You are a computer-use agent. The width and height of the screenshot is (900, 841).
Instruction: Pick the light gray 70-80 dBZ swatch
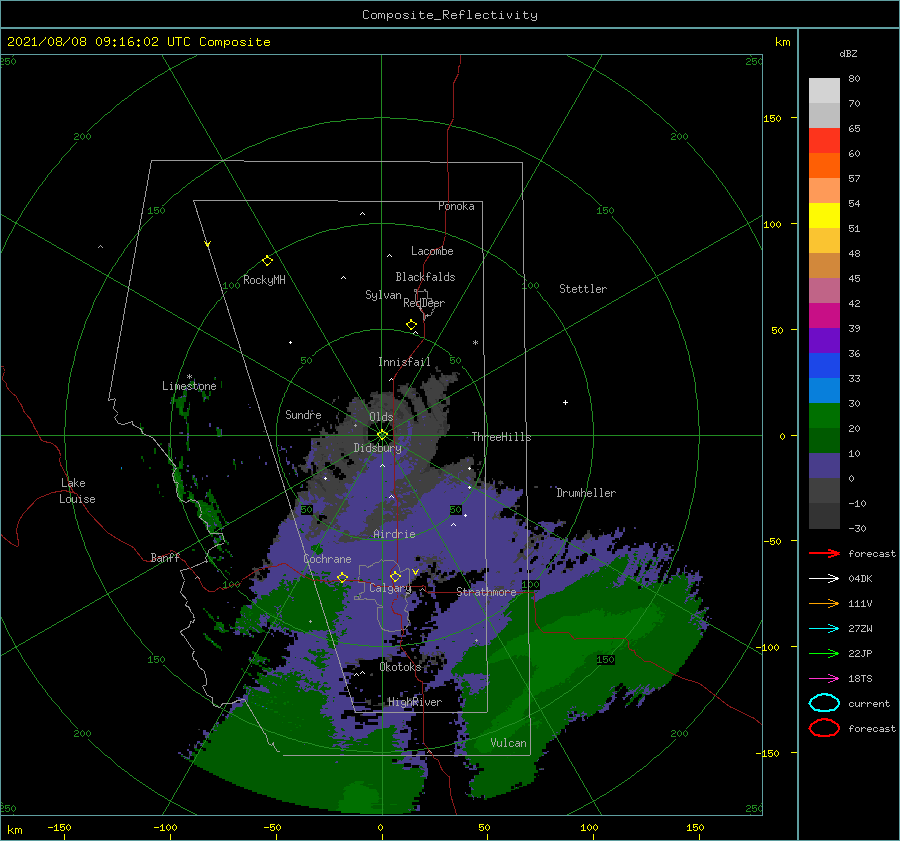point(824,91)
